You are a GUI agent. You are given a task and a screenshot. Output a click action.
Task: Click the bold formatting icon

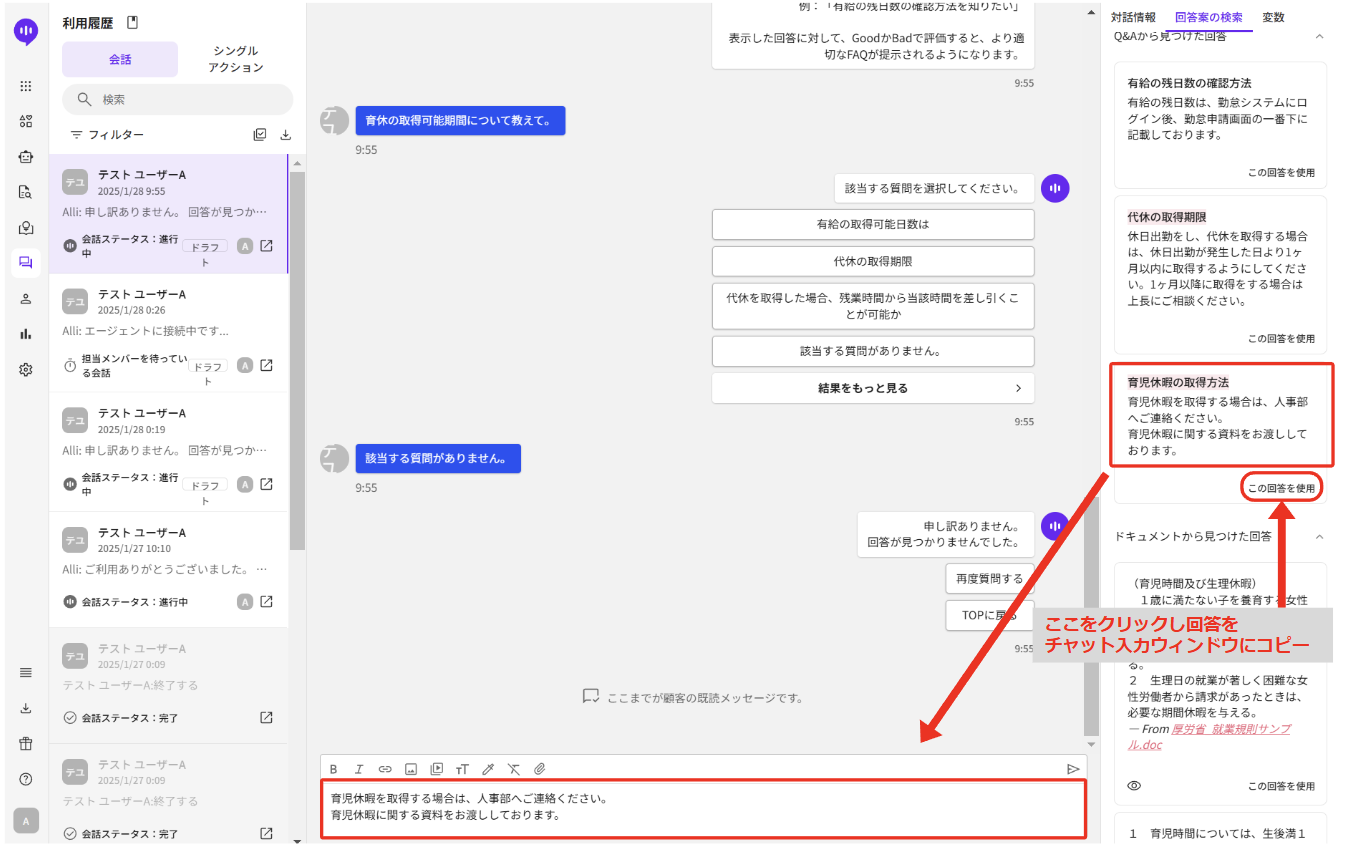[334, 769]
